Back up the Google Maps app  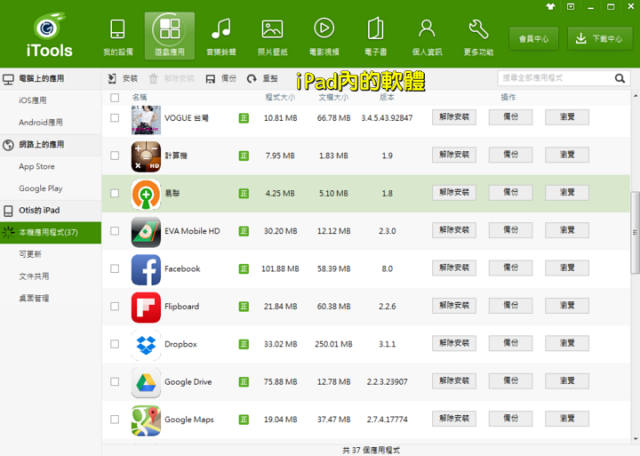pos(510,418)
